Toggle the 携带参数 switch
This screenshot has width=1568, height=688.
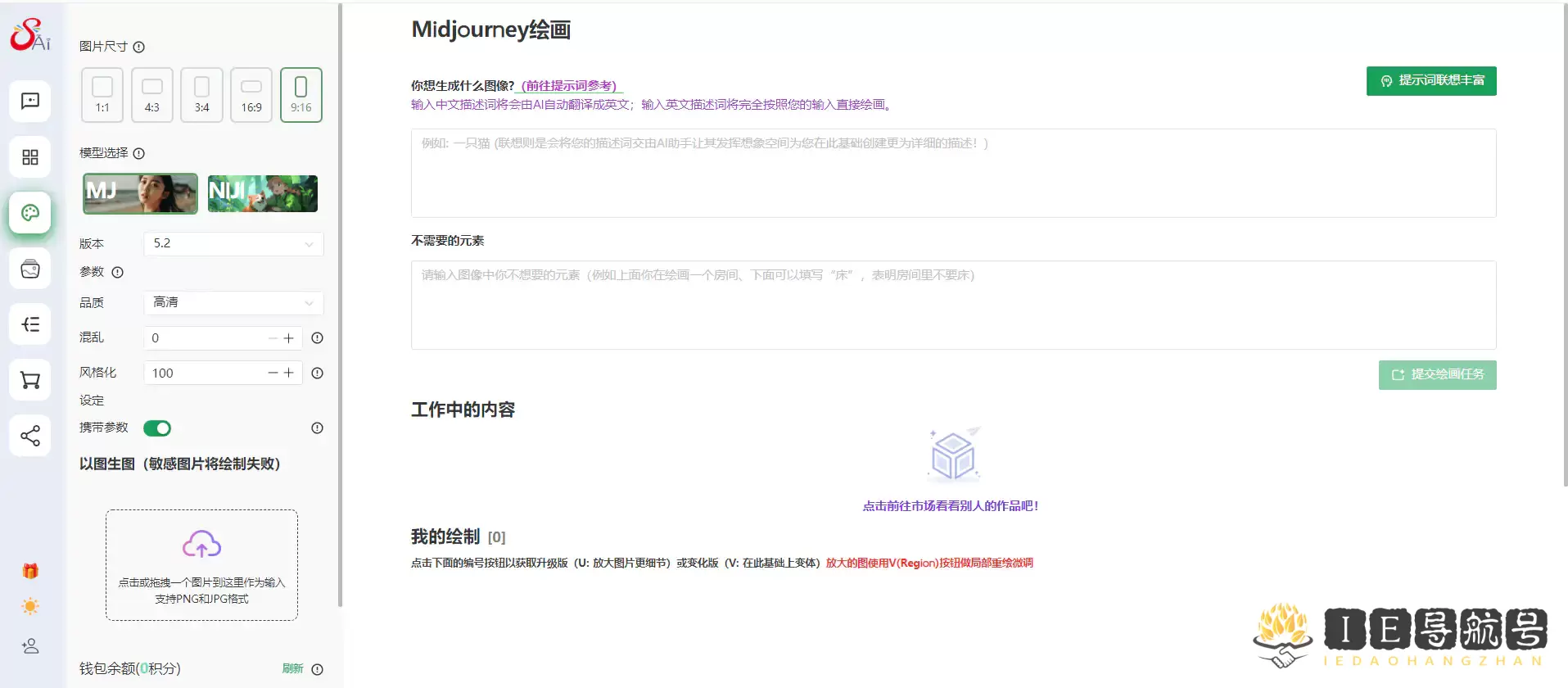pos(157,428)
